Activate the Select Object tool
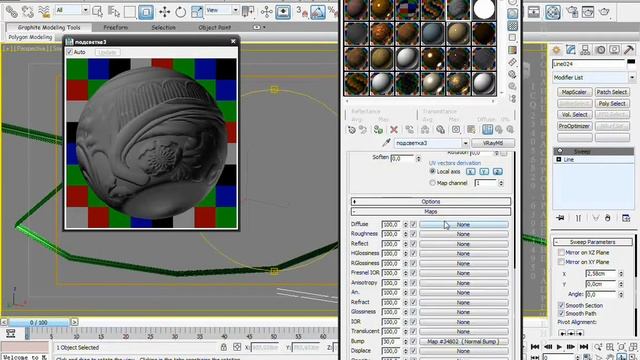 (x=98, y=12)
